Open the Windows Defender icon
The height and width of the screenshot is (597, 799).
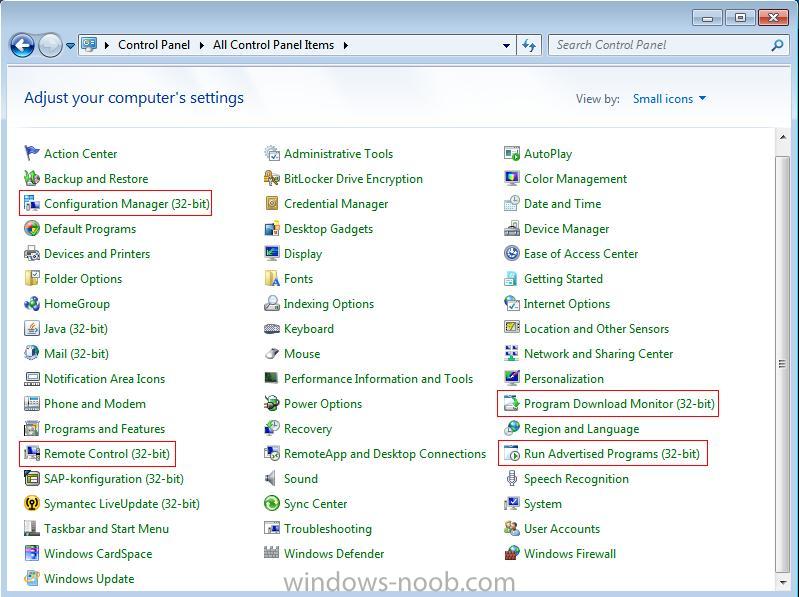[272, 553]
